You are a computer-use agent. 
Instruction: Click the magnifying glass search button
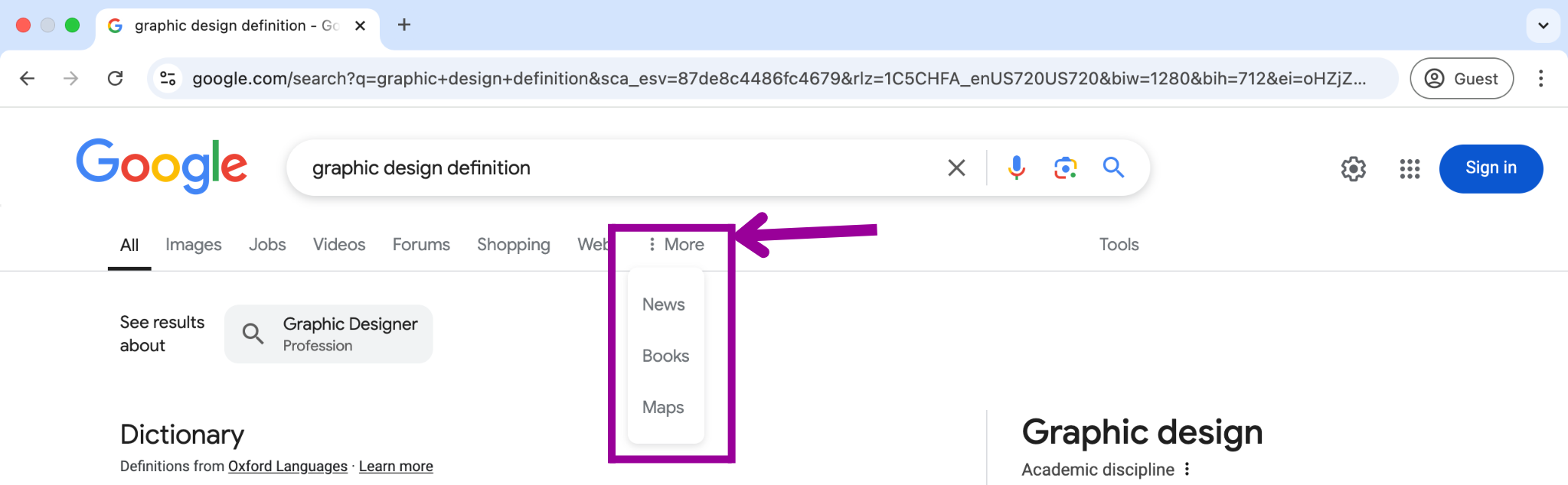coord(1113,168)
